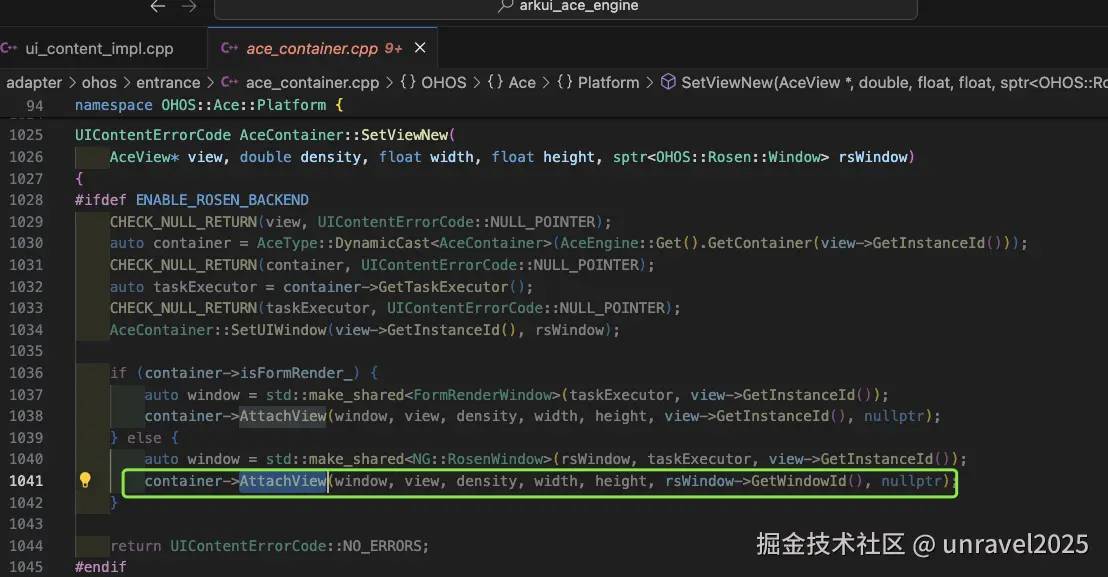1108x577 pixels.
Task: Open the SetViewNew method breadcrumb
Action: tap(894, 83)
